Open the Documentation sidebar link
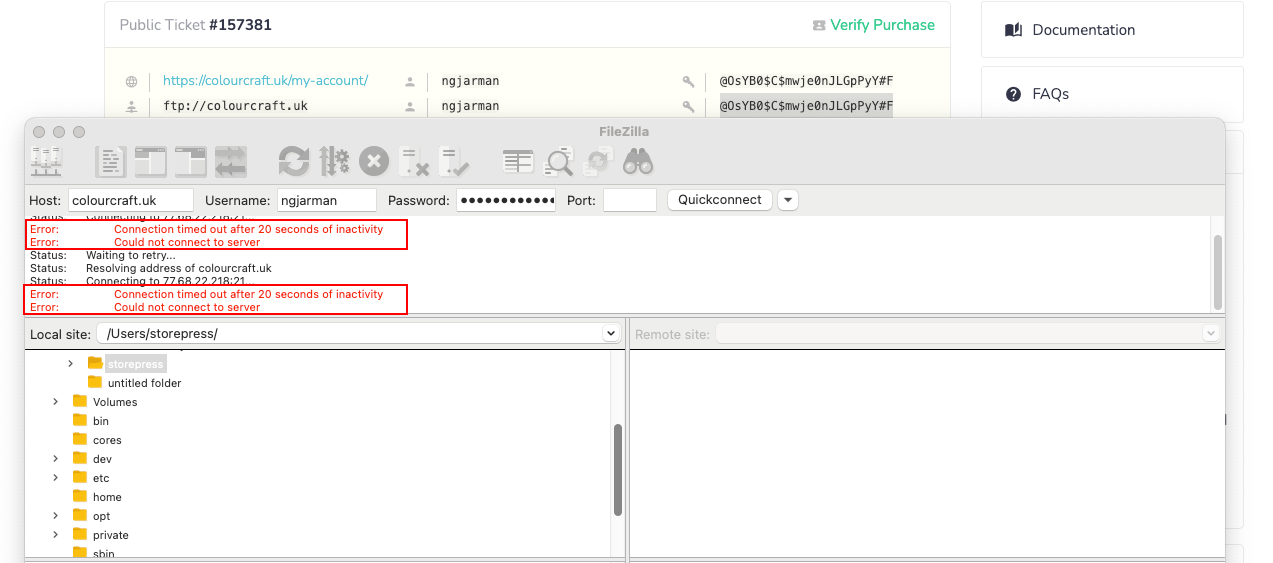This screenshot has height=563, width=1273. tap(1083, 30)
